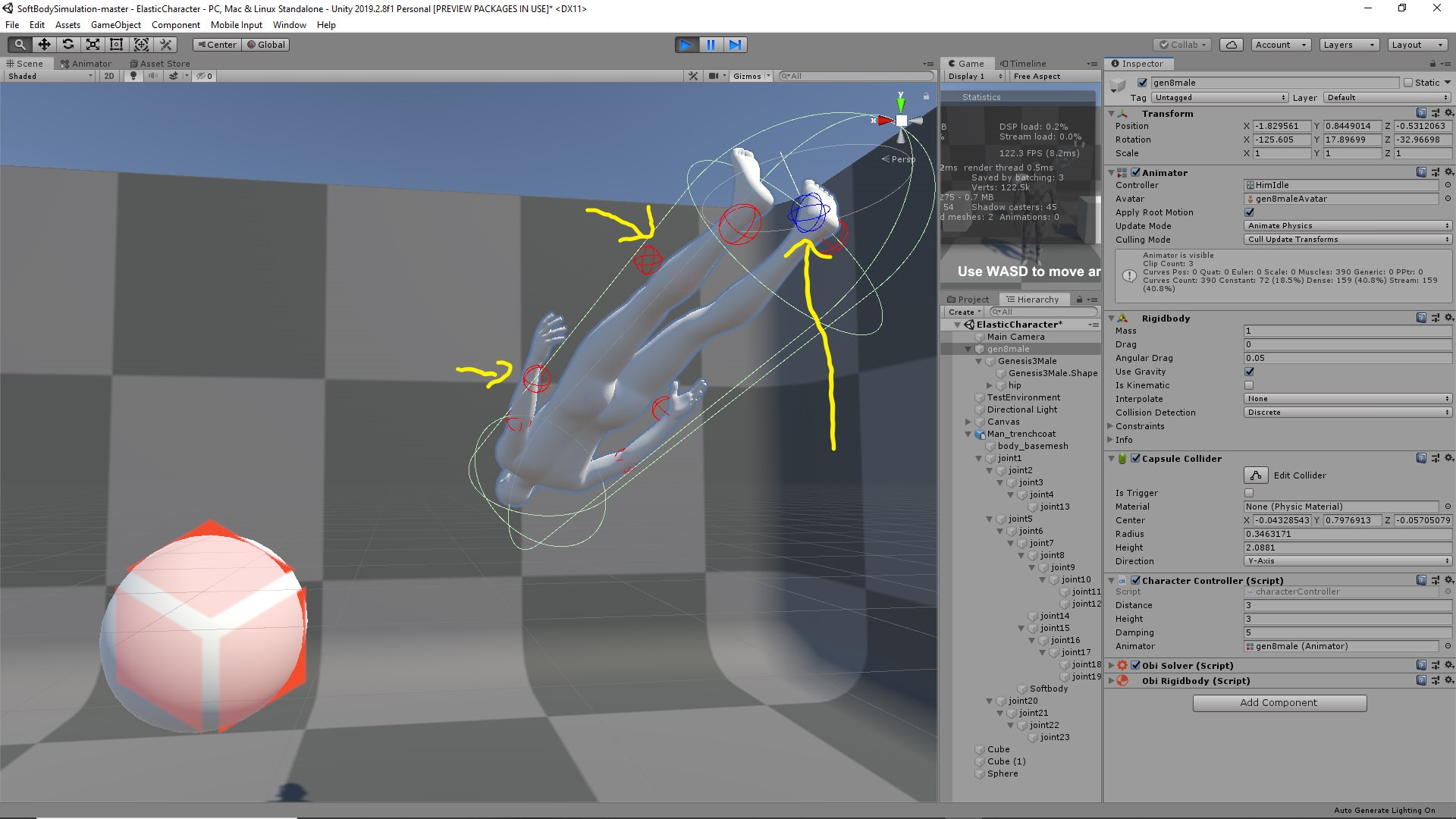Uncheck Apply Root Motion in the Animator

tap(1249, 212)
